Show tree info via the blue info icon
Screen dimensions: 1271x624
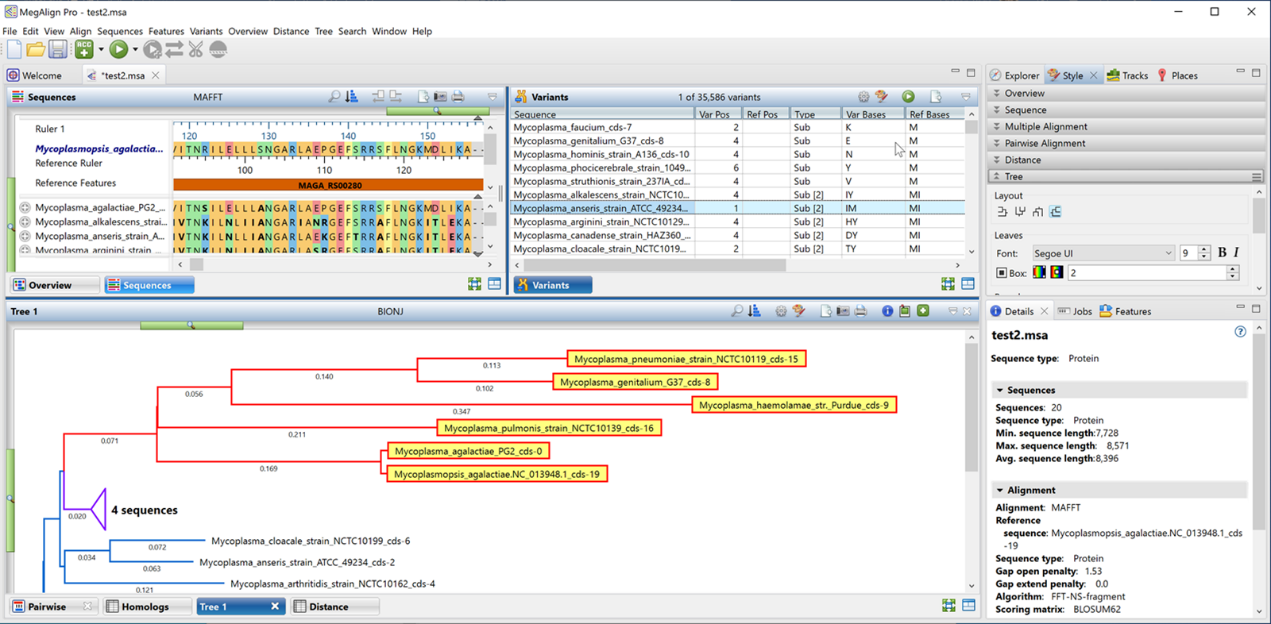888,311
